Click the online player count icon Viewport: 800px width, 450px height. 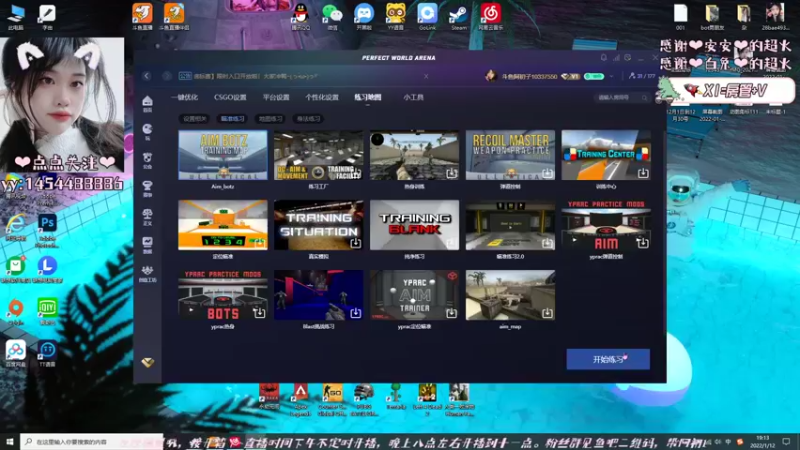pyautogui.click(x=632, y=76)
